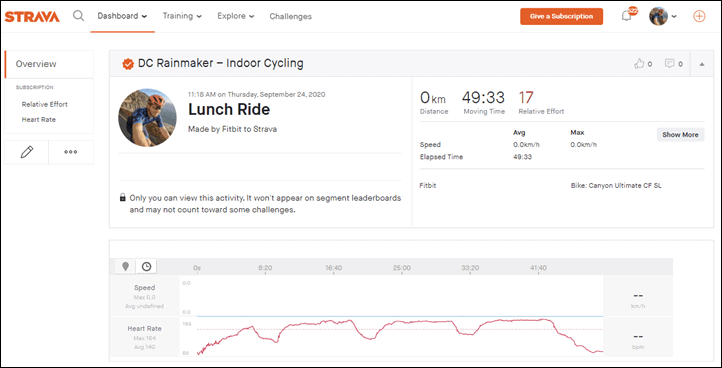Open the search magnifier icon
The height and width of the screenshot is (368, 722).
pyautogui.click(x=79, y=16)
